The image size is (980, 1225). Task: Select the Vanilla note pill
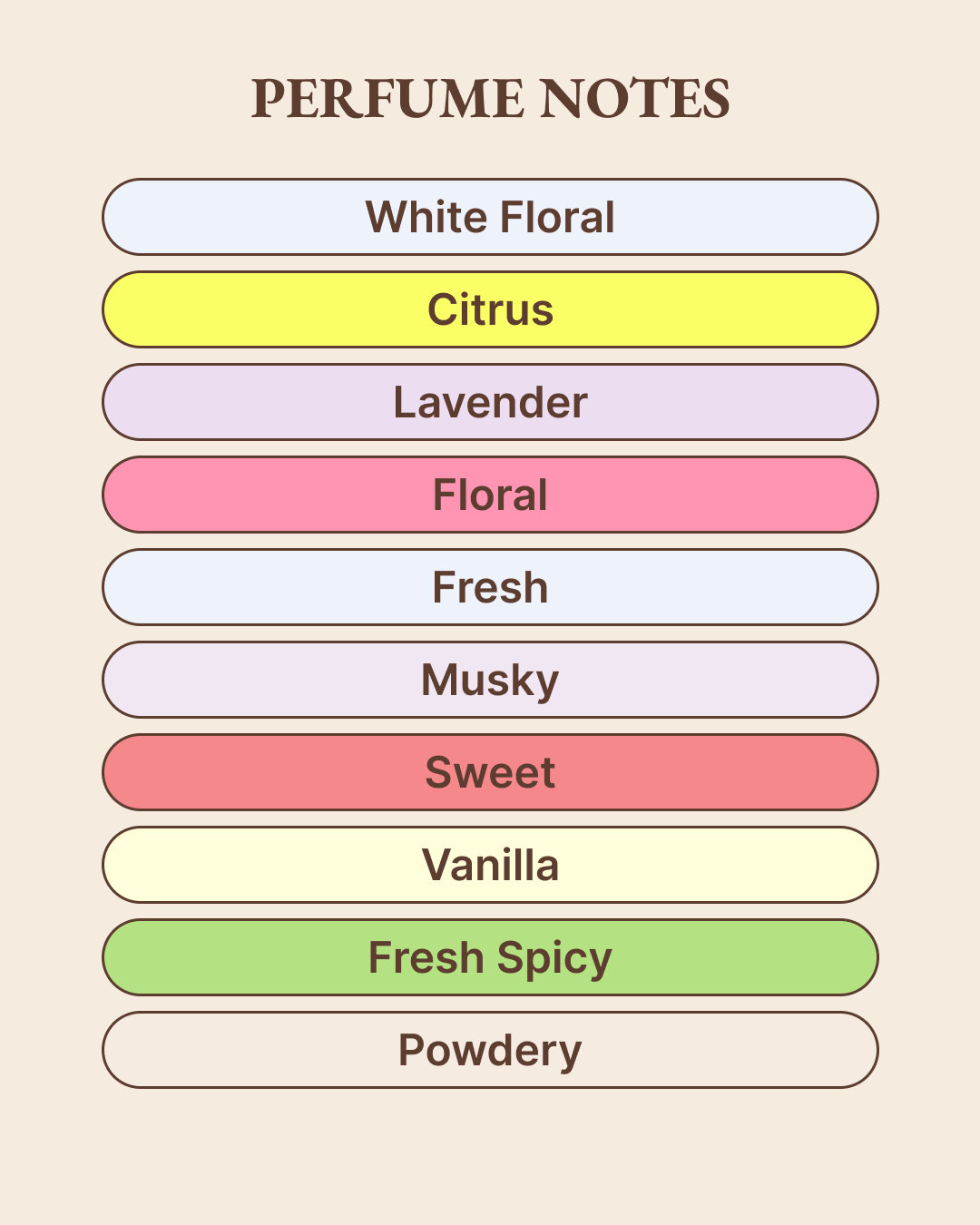[x=490, y=865]
